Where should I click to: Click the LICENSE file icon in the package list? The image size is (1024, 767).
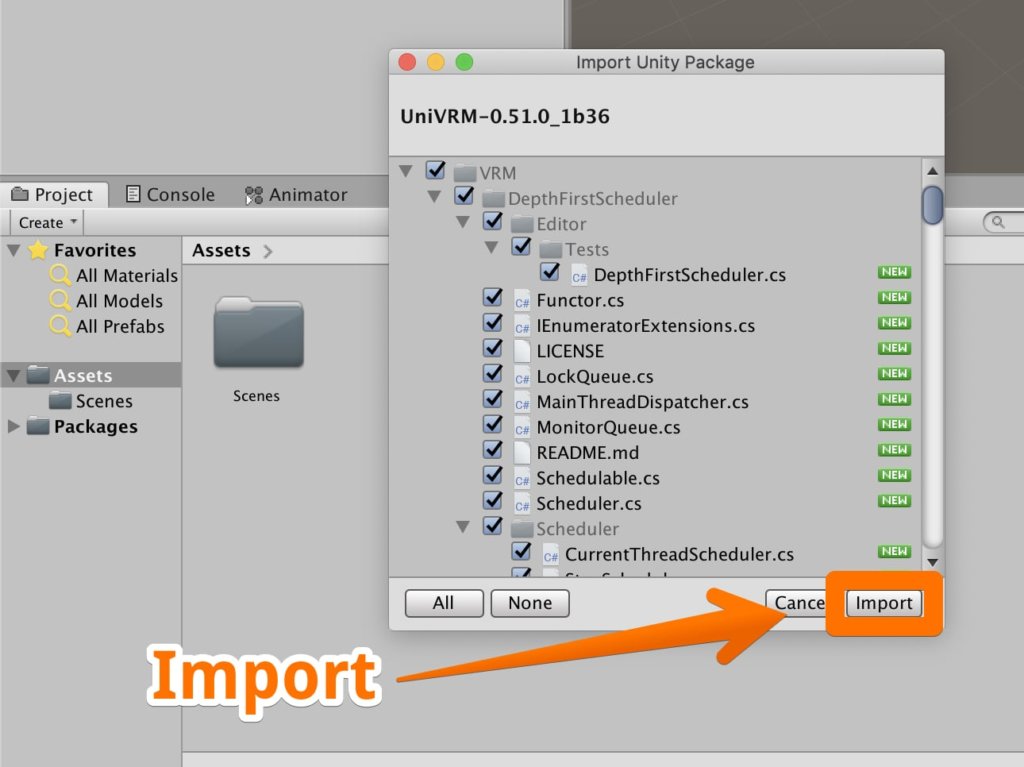[x=521, y=349]
